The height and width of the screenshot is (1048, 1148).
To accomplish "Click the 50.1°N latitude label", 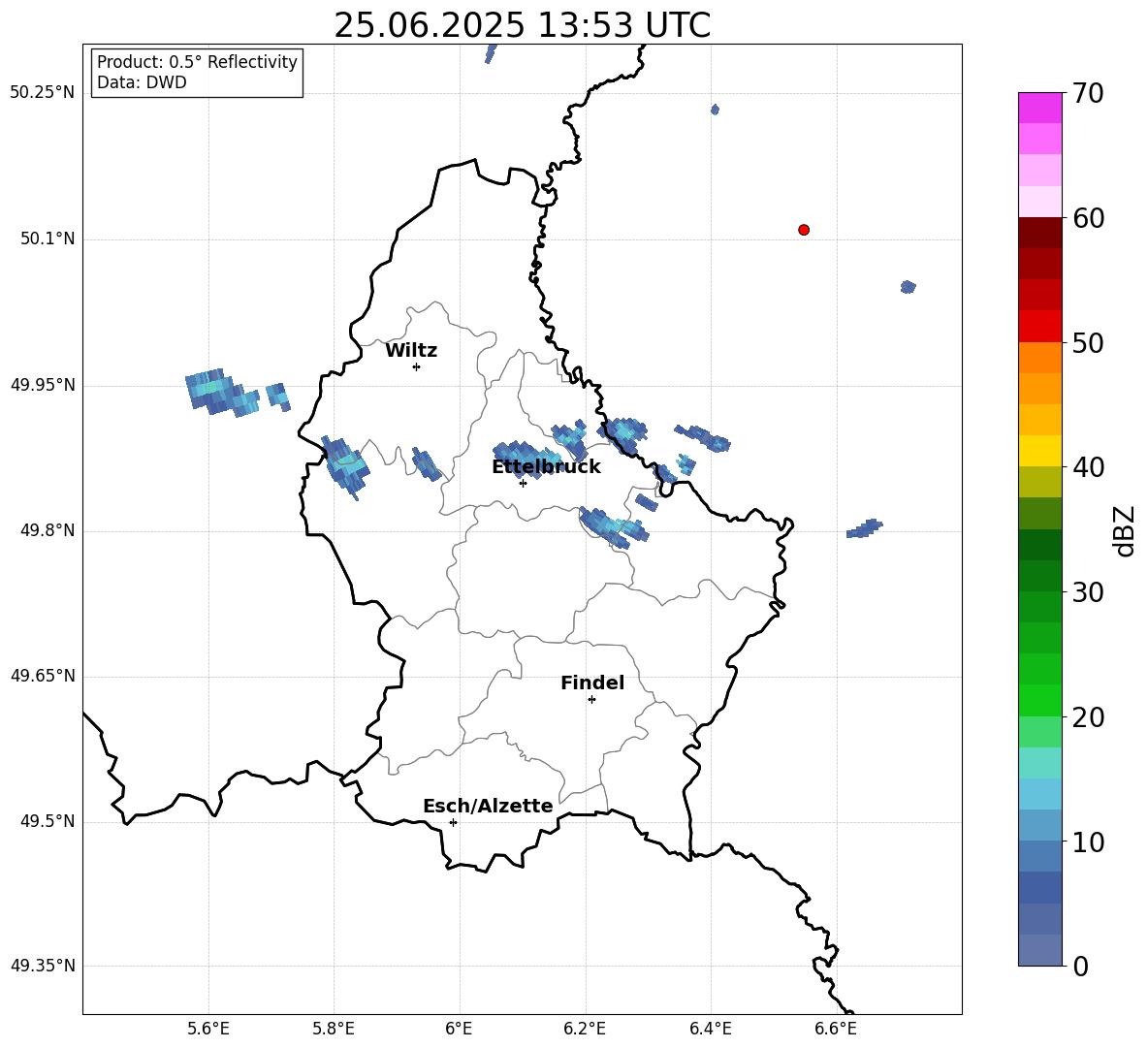I will 48,239.
